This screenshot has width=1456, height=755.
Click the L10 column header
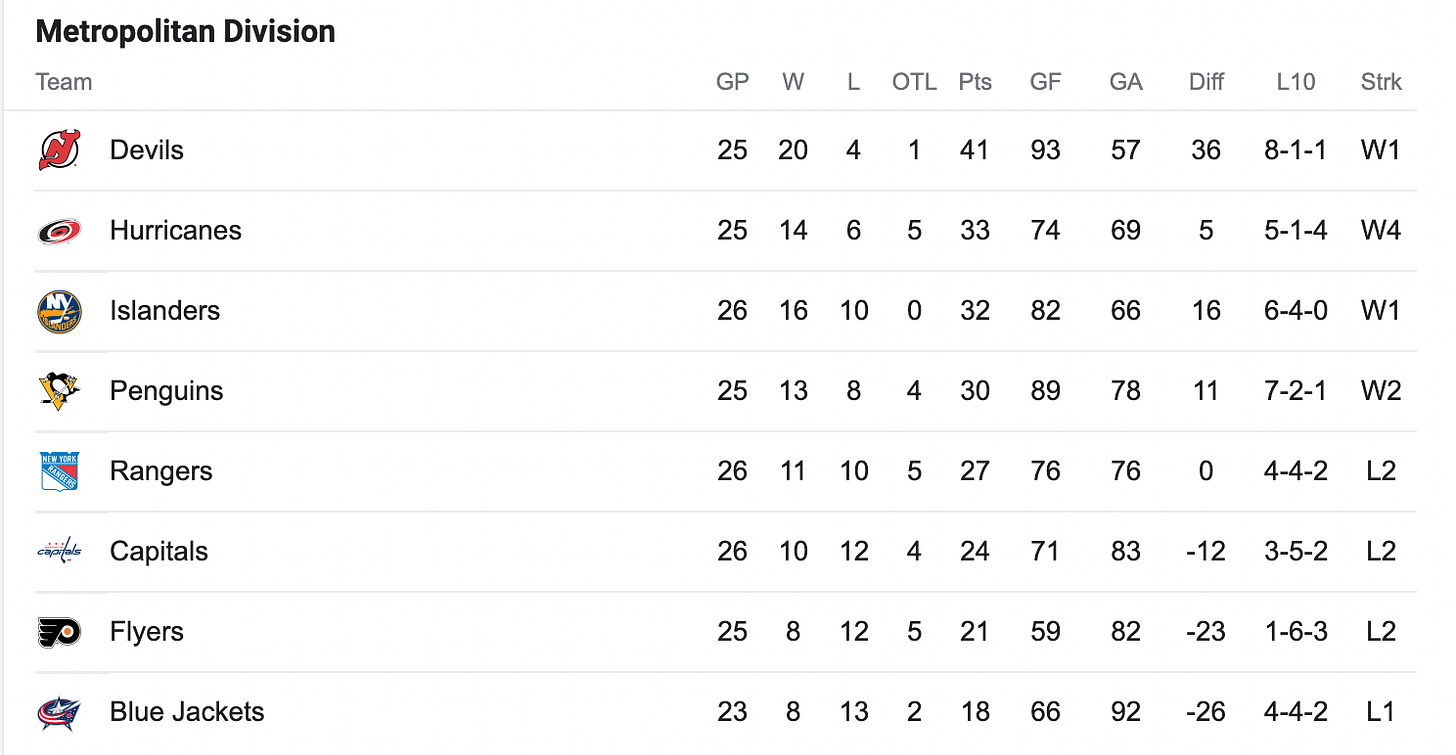1296,82
